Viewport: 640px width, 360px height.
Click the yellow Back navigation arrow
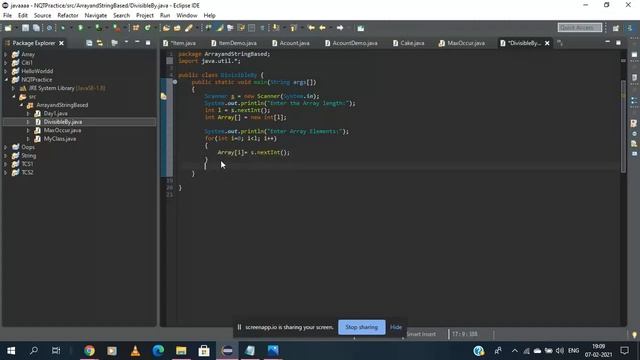(x=323, y=28)
